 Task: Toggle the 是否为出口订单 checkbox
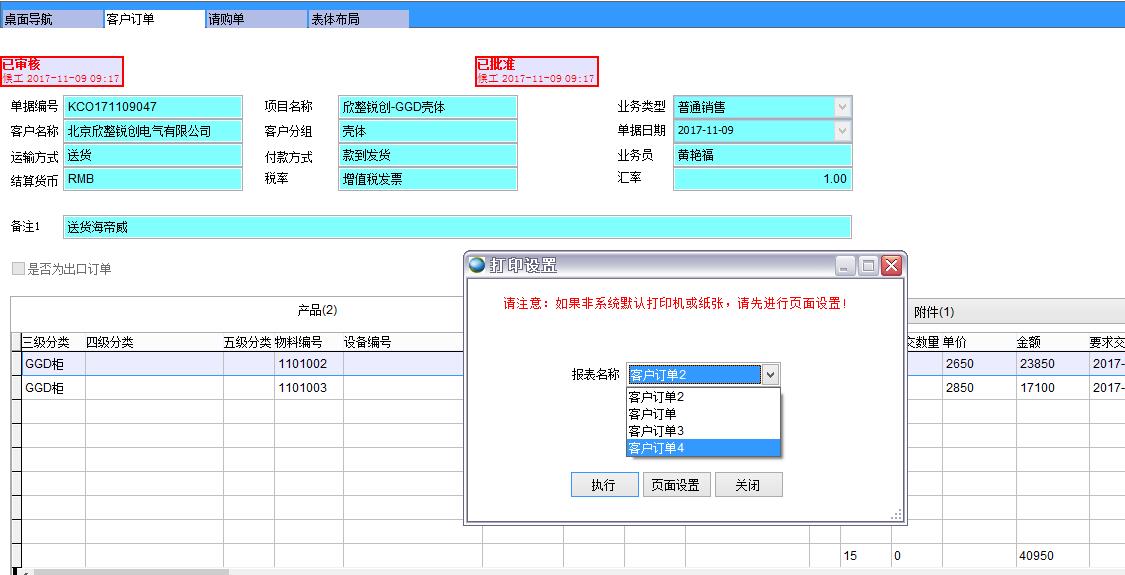(18, 269)
